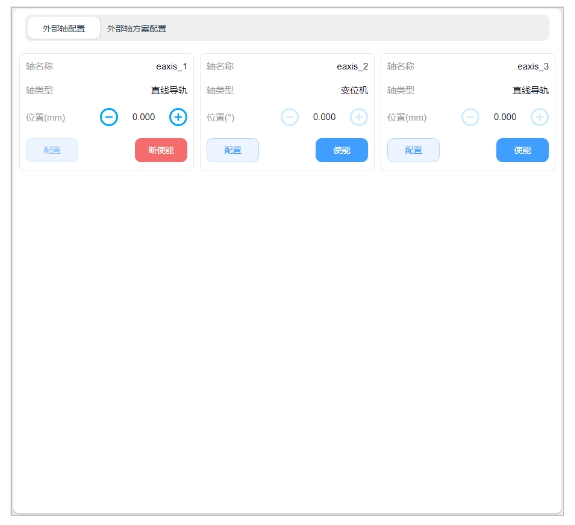The height and width of the screenshot is (525, 575).
Task: Open 配置 for eaxis_2
Action: [232, 150]
